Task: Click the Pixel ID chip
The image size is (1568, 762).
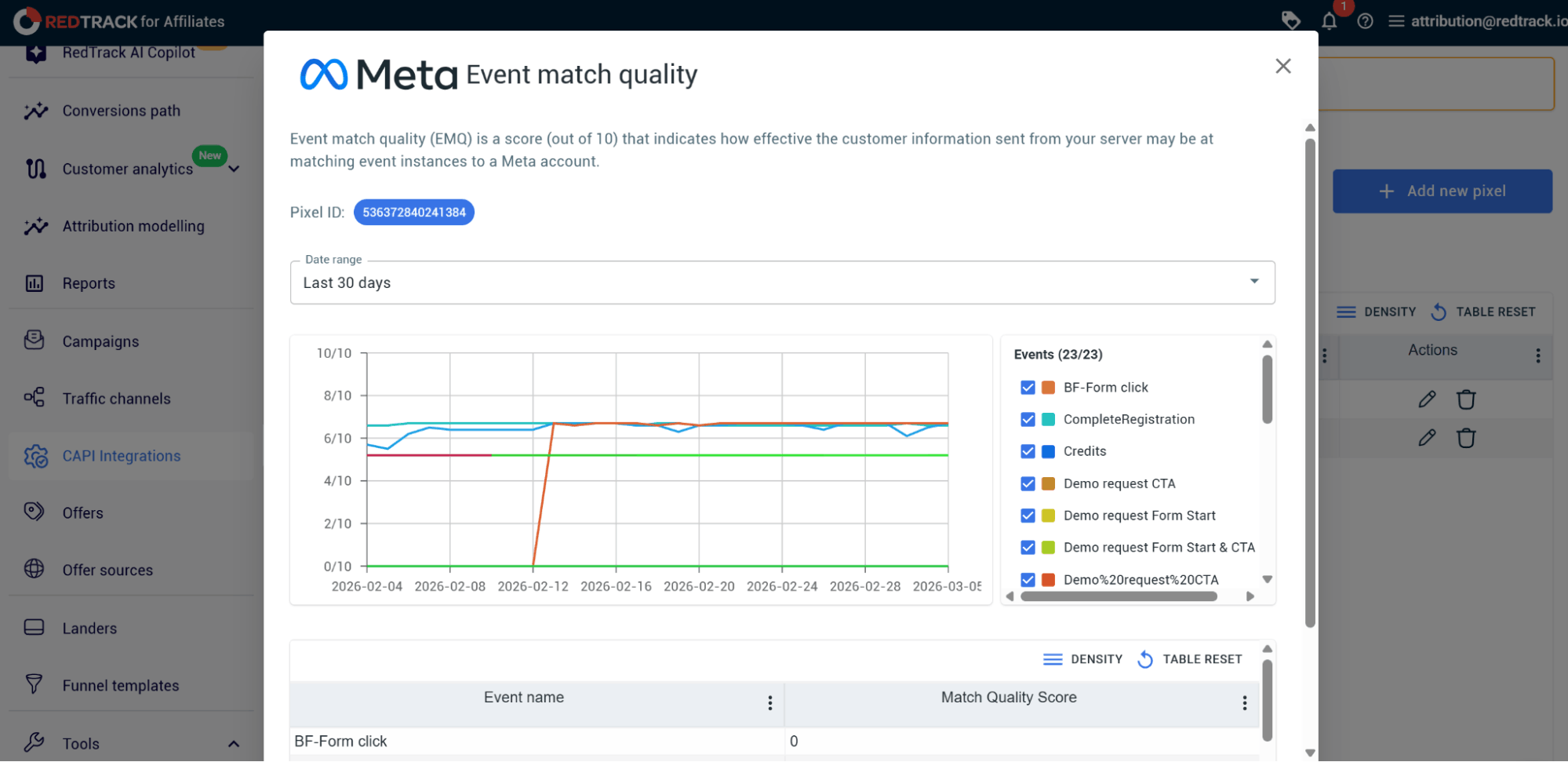Action: click(x=413, y=213)
